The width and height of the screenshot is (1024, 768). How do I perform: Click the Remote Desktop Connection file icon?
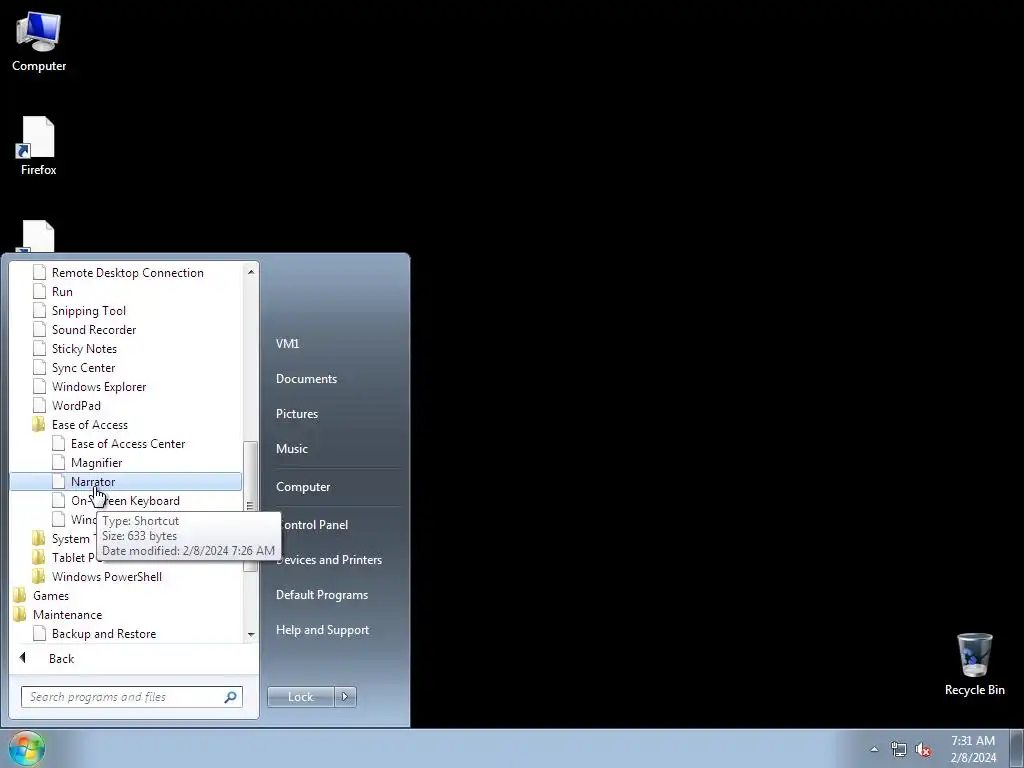39,272
